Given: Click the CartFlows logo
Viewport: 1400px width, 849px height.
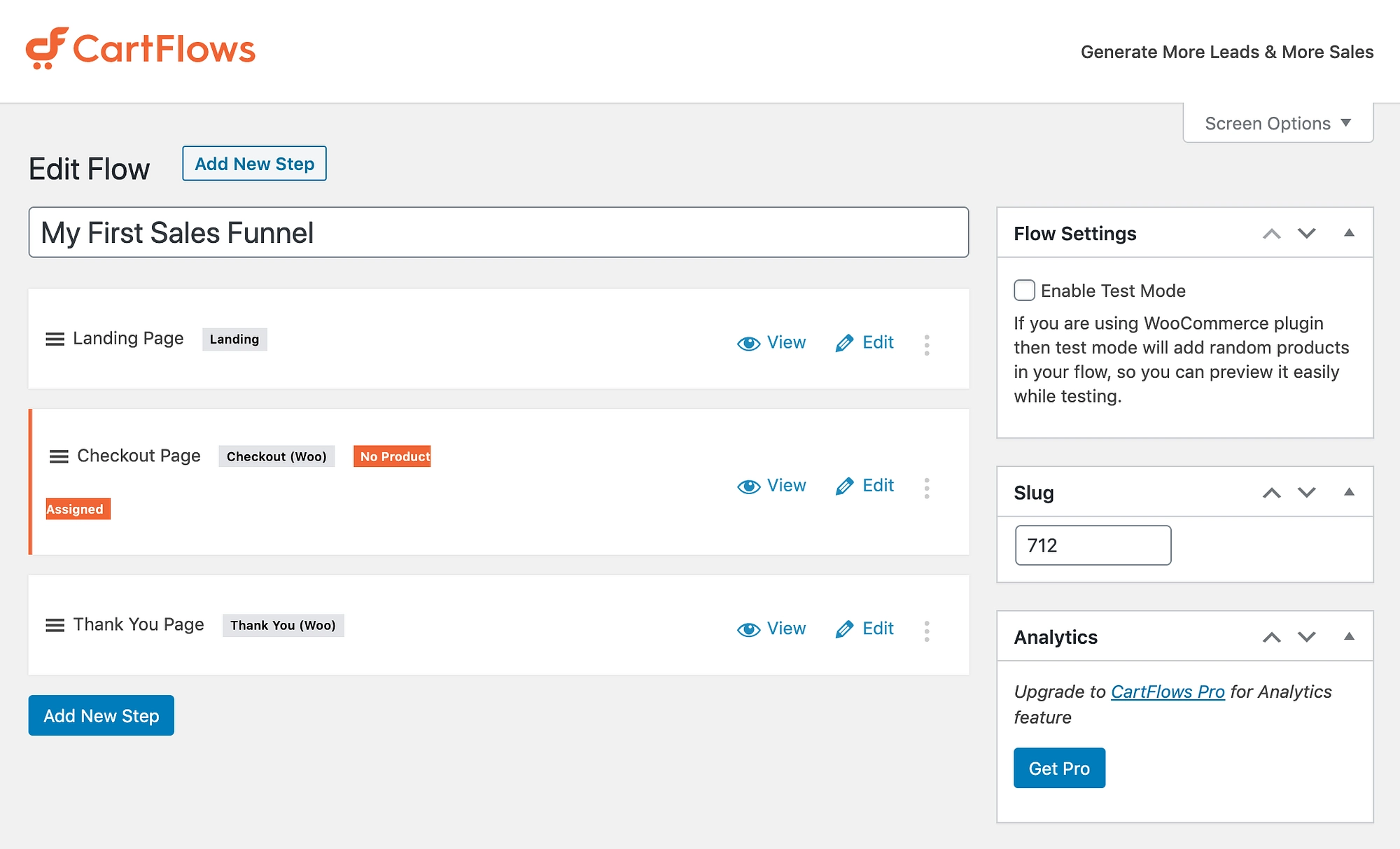Looking at the screenshot, I should [141, 48].
